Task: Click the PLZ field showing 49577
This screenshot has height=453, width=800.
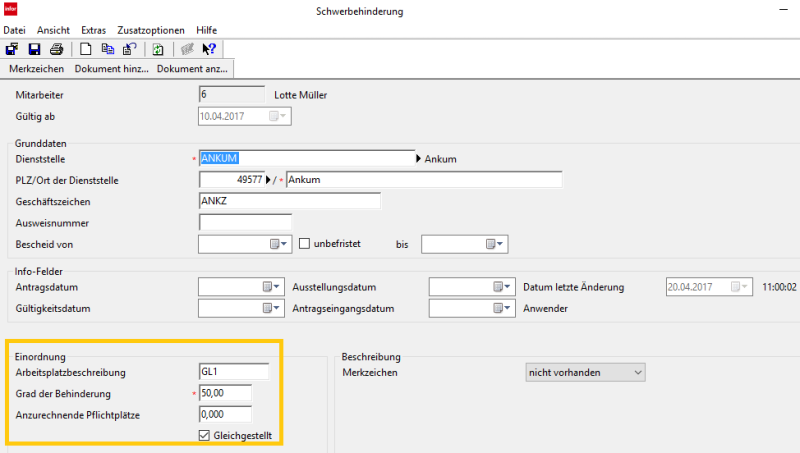Action: coord(232,180)
